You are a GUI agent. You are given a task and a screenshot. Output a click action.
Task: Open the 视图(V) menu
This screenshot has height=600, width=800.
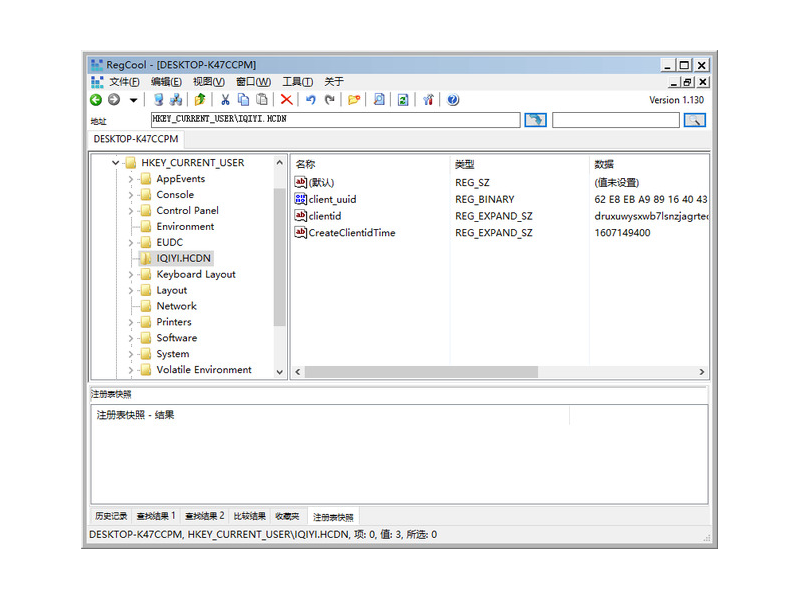tap(209, 82)
